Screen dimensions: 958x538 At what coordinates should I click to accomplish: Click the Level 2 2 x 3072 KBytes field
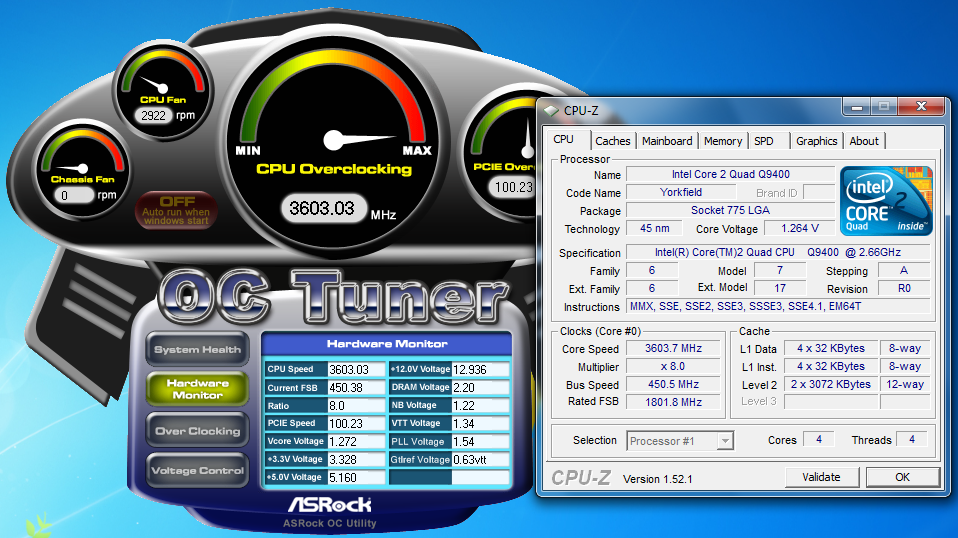pos(831,384)
